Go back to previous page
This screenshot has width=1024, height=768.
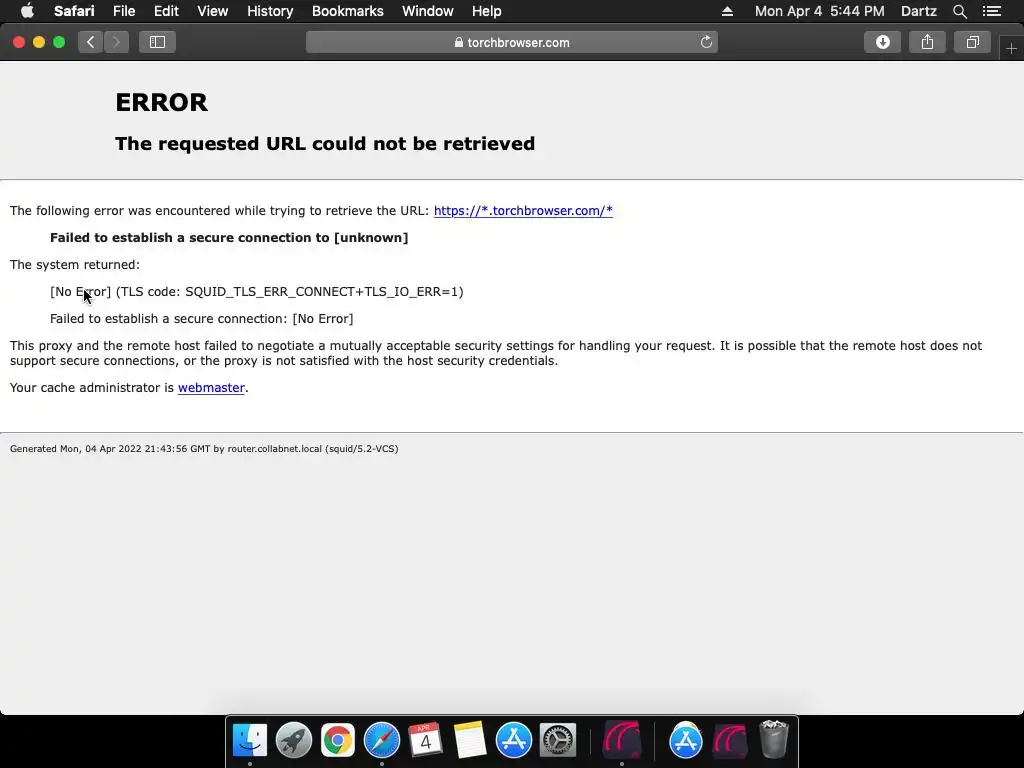click(x=91, y=42)
